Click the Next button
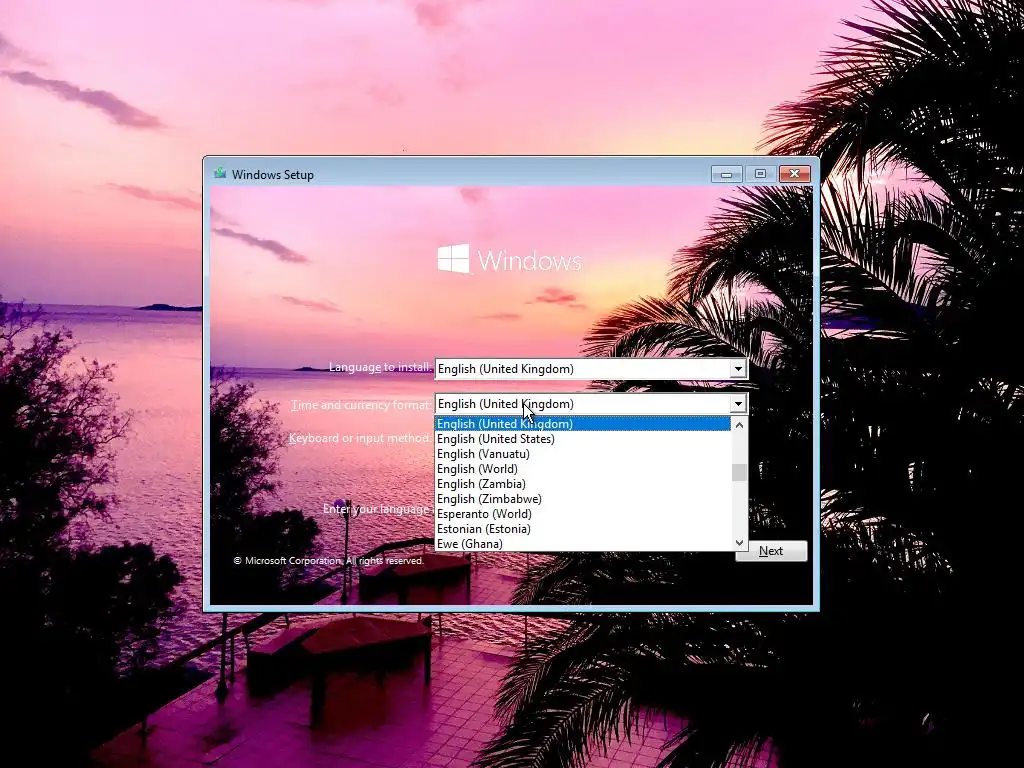Image resolution: width=1024 pixels, height=768 pixels. click(x=771, y=551)
